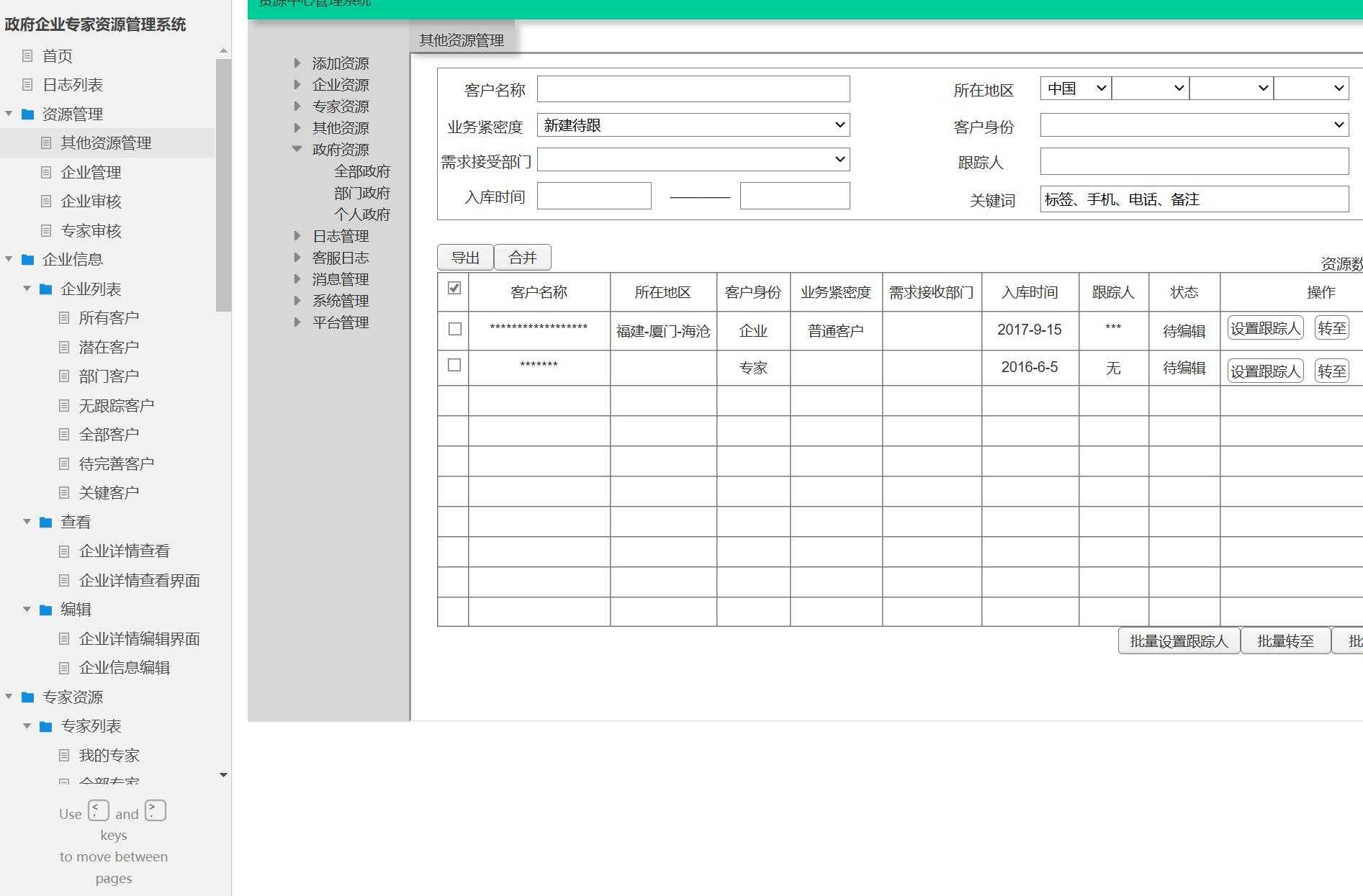1363x896 pixels.
Task: Open the 业务紧密度 dropdown showing 新建待跟
Action: point(693,125)
